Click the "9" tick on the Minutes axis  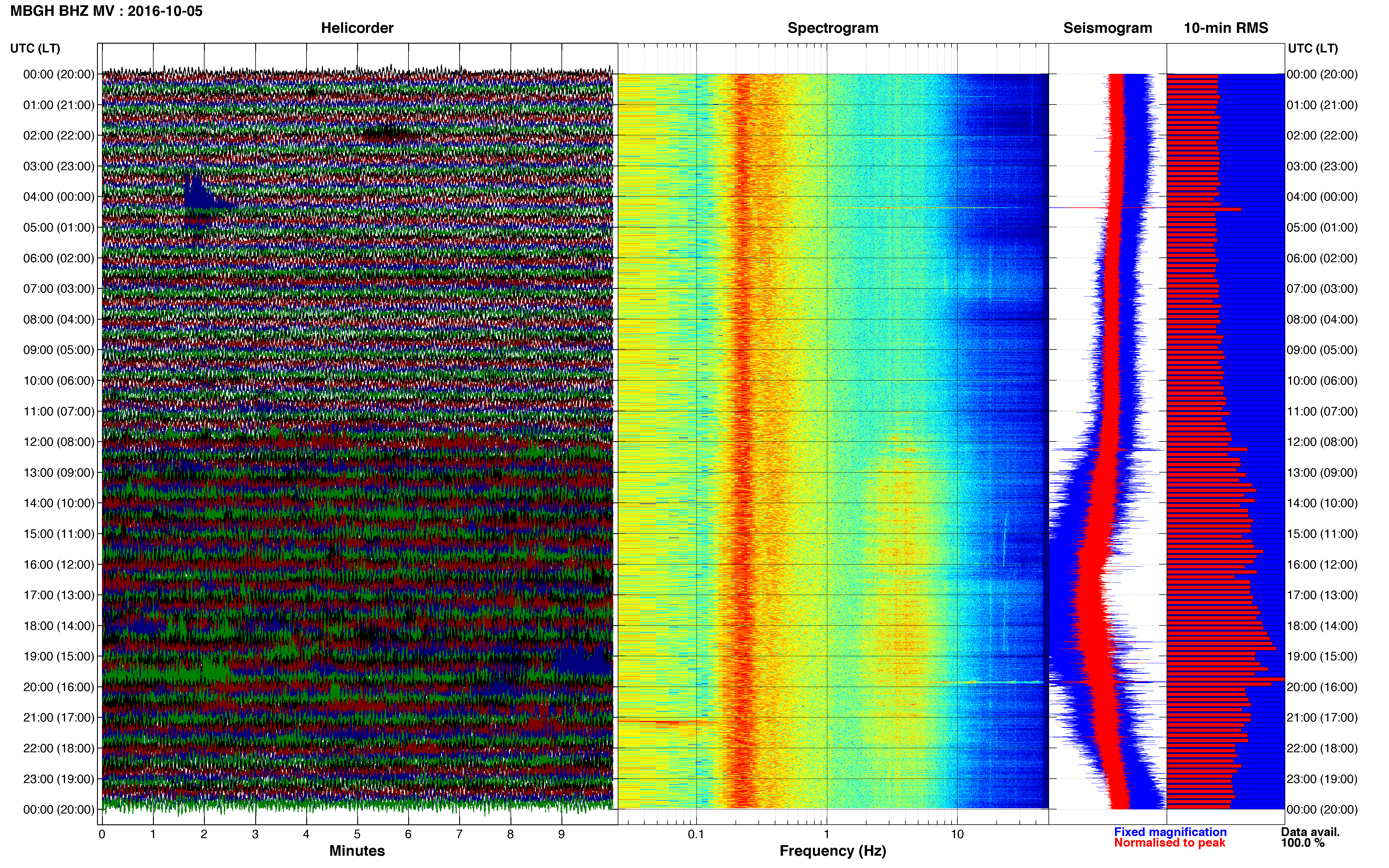561,835
